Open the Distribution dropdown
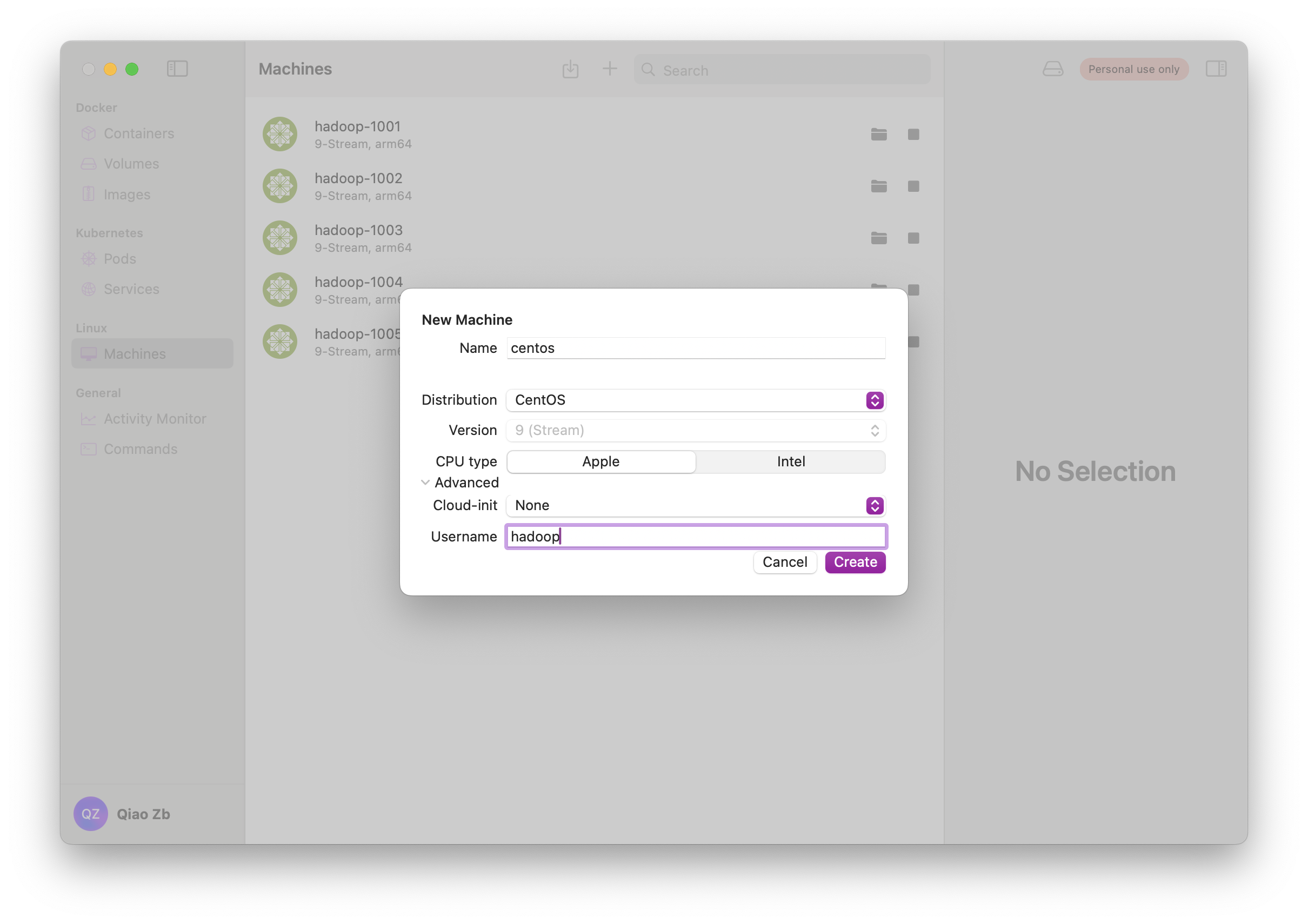Image resolution: width=1308 pixels, height=924 pixels. [696, 400]
